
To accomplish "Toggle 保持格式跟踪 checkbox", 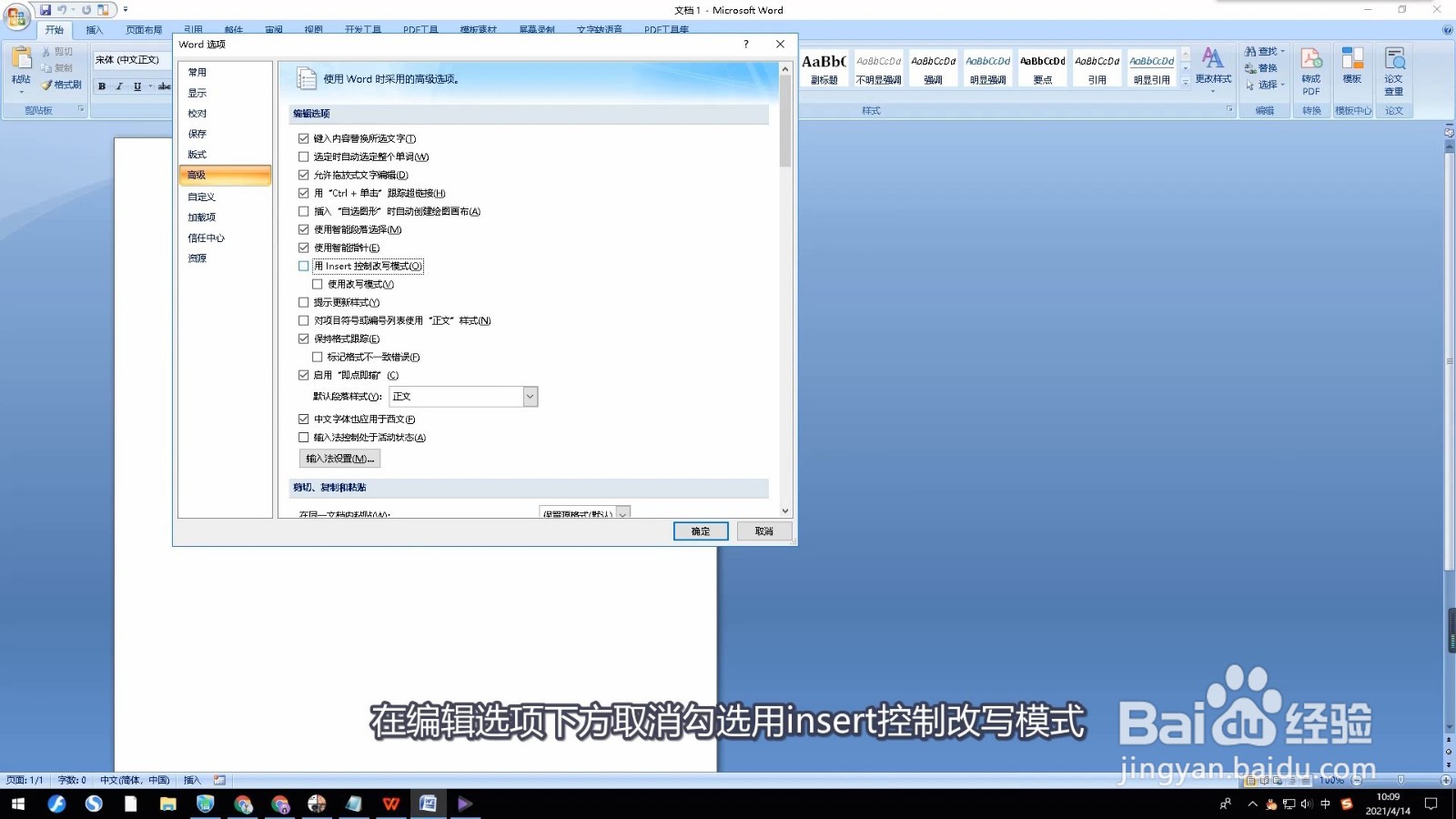I will tap(304, 339).
